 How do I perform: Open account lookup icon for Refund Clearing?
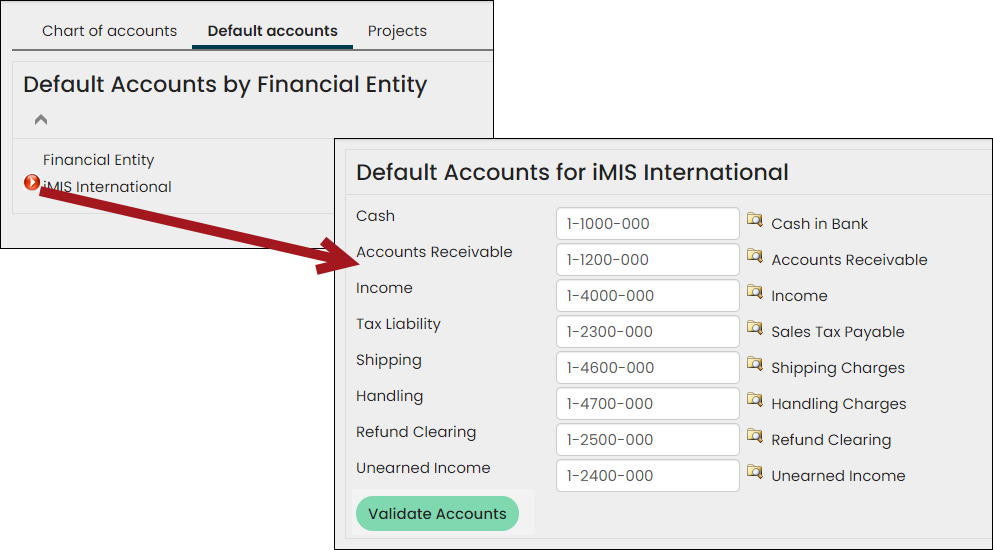tap(754, 436)
